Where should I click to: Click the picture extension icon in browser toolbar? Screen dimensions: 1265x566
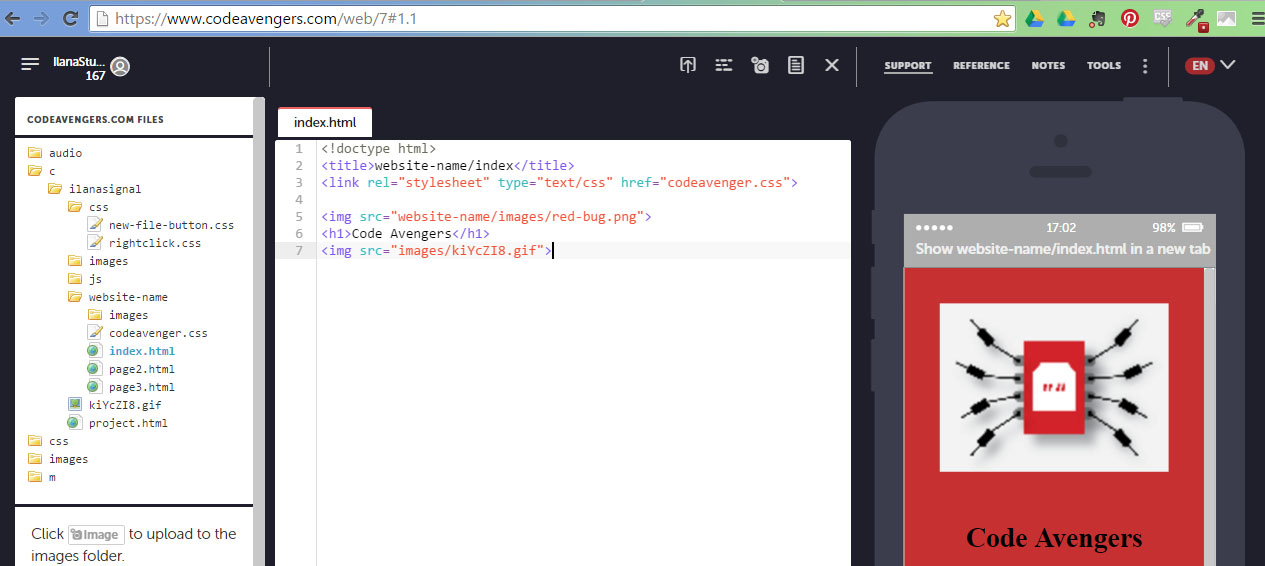1227,18
